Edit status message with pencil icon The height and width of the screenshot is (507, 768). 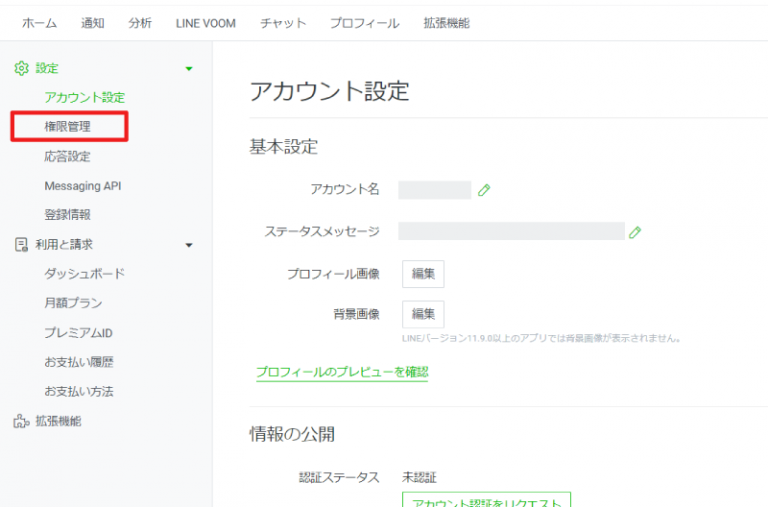(635, 232)
